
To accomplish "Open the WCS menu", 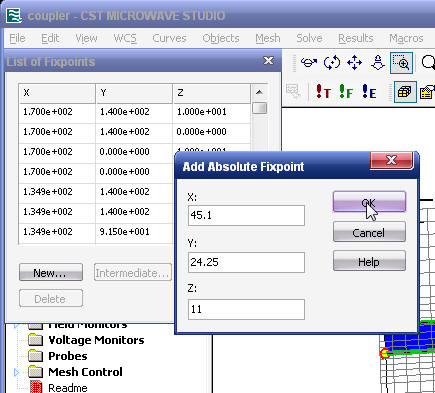I will 125,38.
